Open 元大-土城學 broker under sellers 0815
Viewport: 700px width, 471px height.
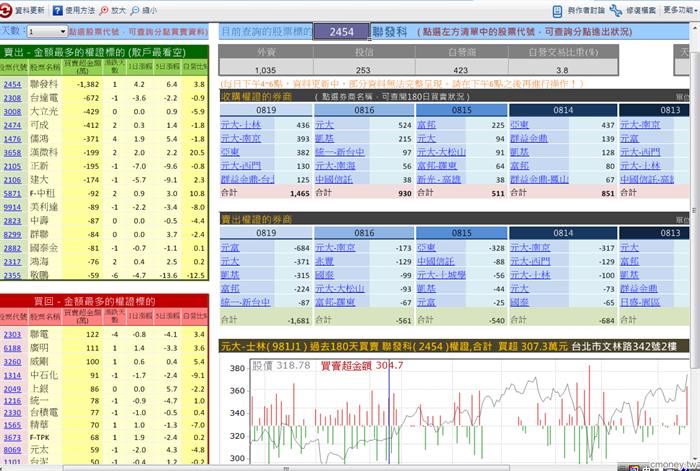(442, 275)
